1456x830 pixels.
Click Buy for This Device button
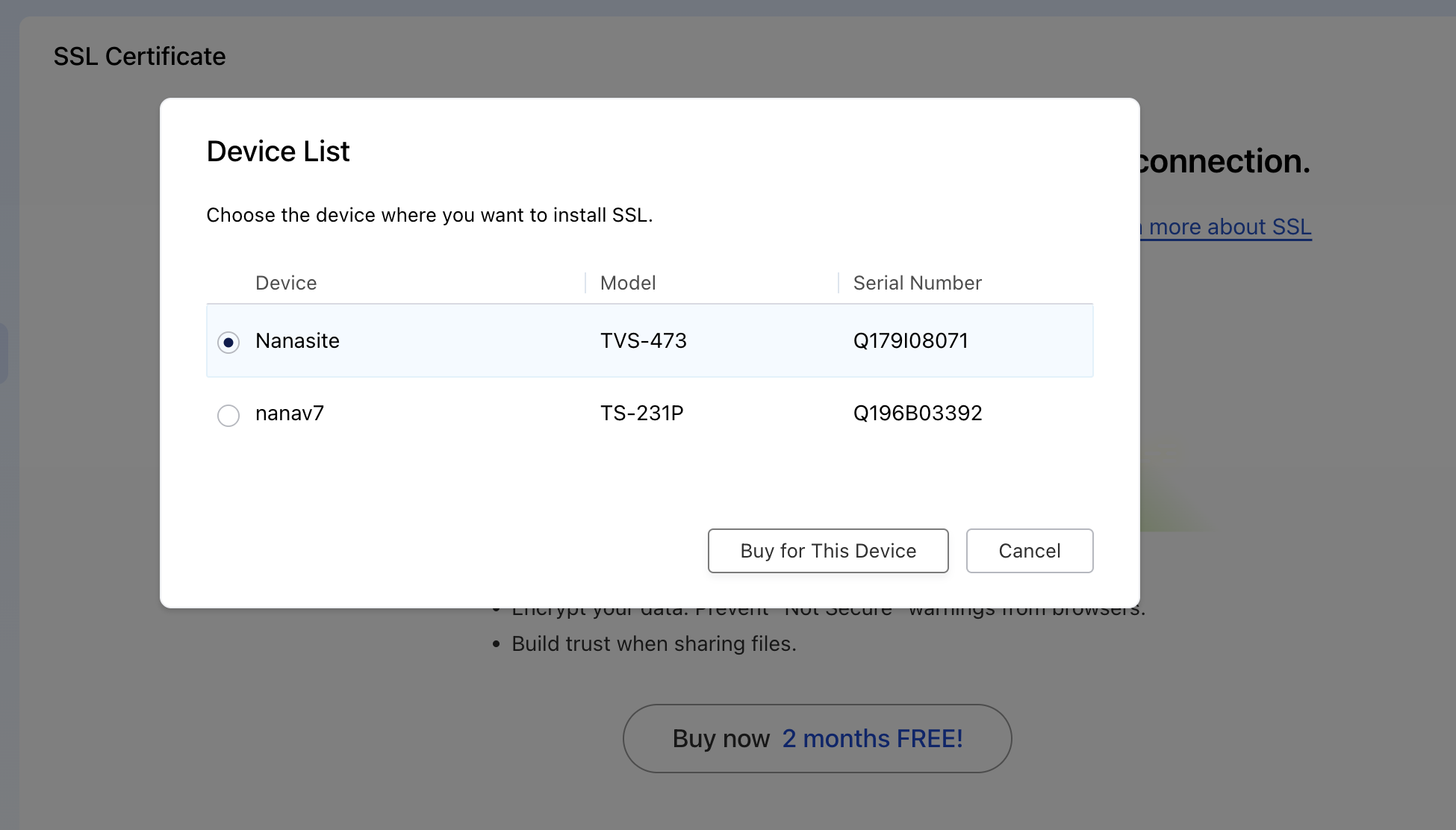coord(827,551)
